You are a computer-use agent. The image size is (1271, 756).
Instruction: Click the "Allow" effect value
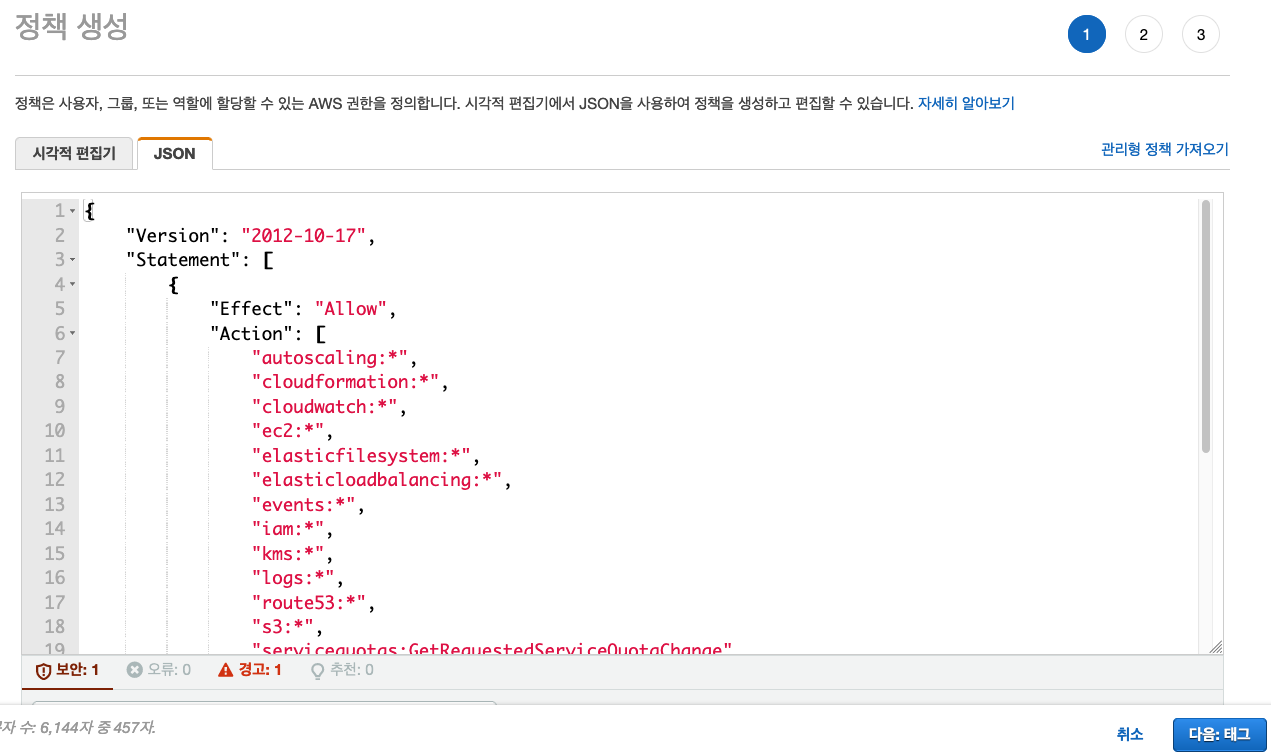pyautogui.click(x=352, y=309)
